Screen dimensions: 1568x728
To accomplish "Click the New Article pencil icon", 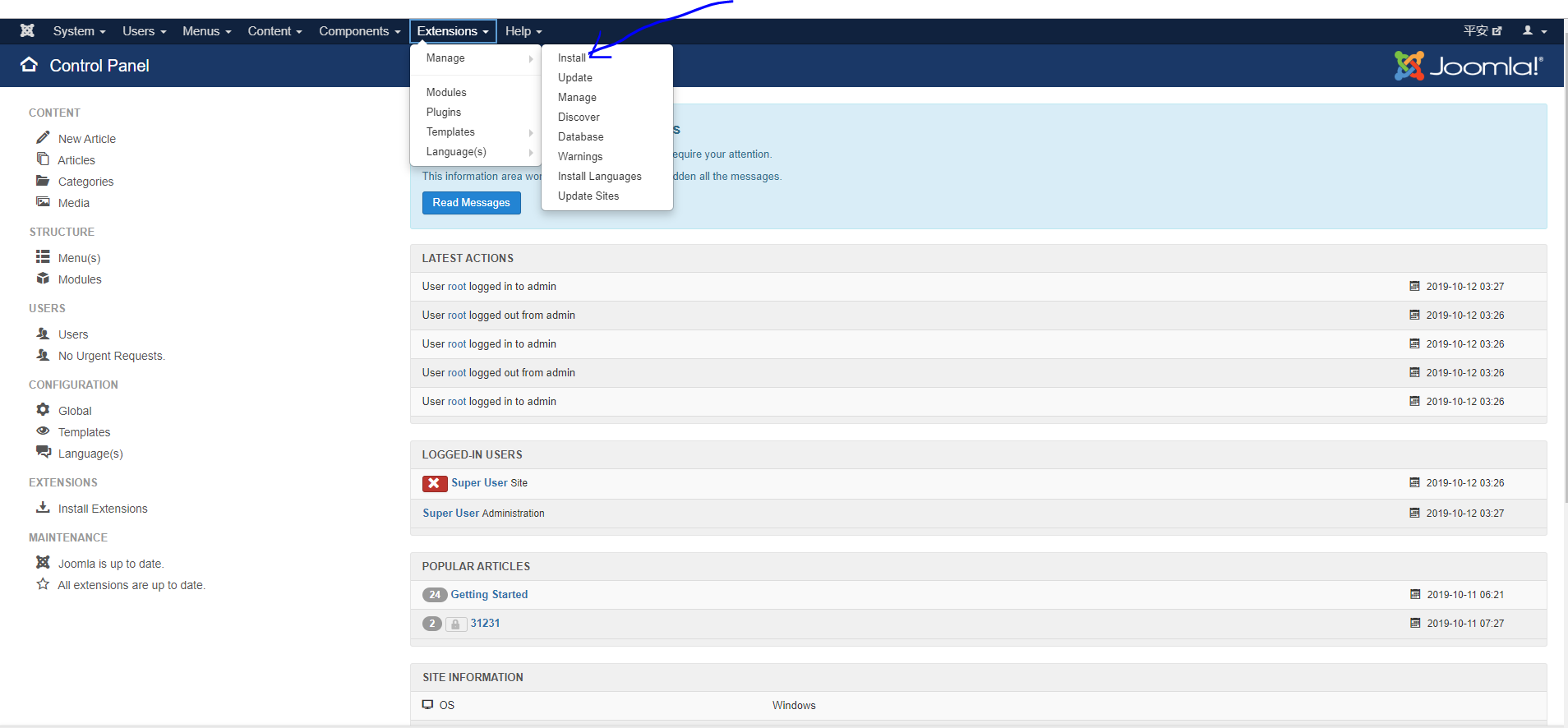I will pyautogui.click(x=43, y=137).
